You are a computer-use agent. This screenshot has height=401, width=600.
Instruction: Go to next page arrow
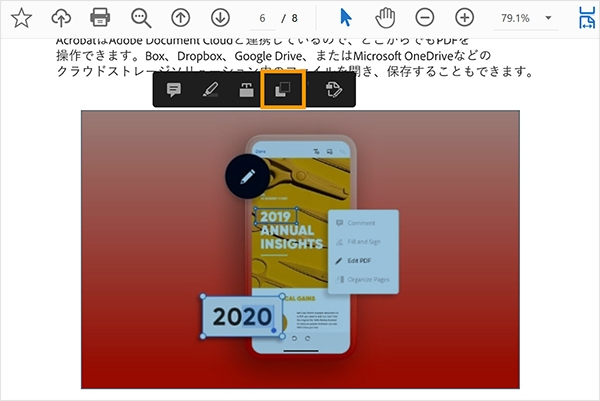coord(220,18)
